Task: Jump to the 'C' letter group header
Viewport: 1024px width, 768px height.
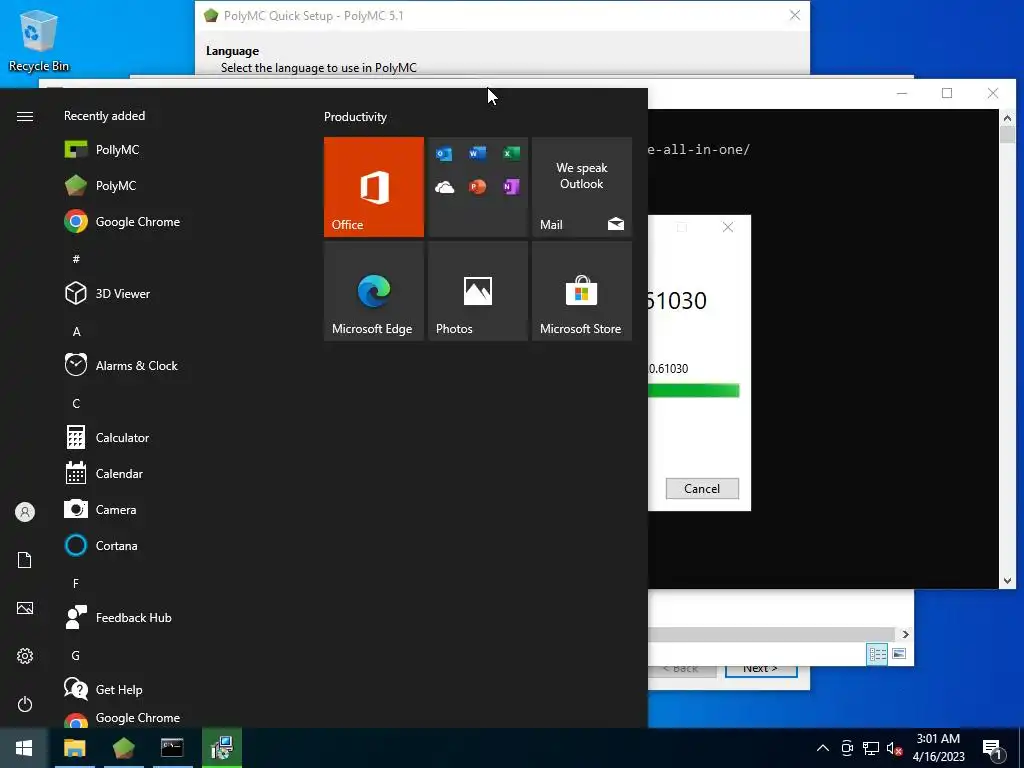Action: pos(76,403)
